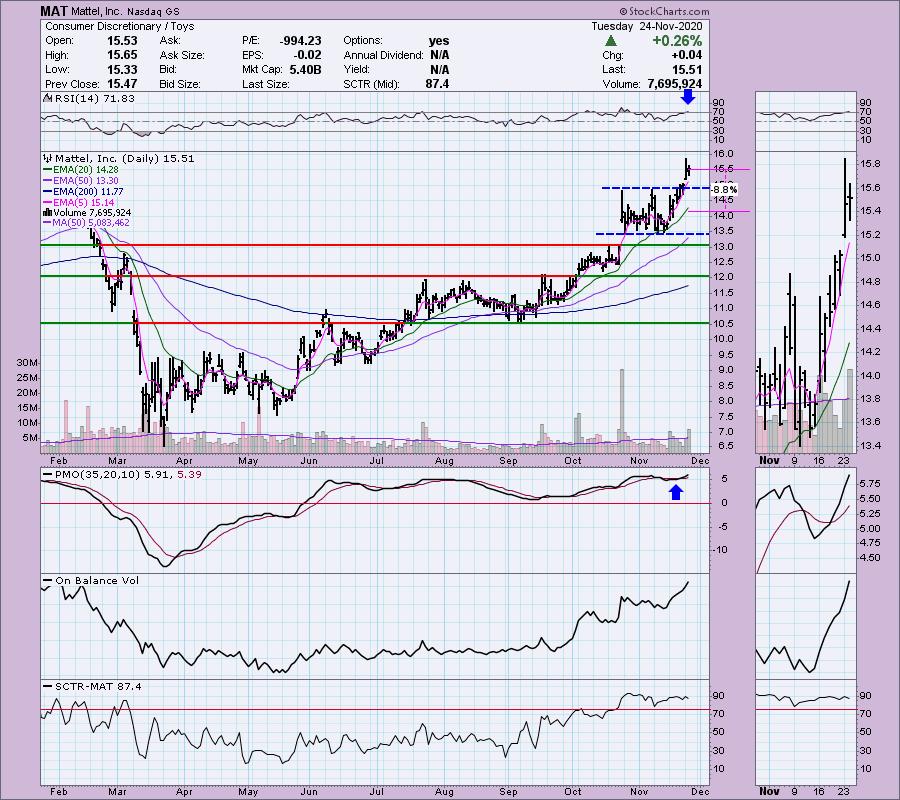Click the RSI(14) 71.83 indicator label
The image size is (900, 800).
94,98
